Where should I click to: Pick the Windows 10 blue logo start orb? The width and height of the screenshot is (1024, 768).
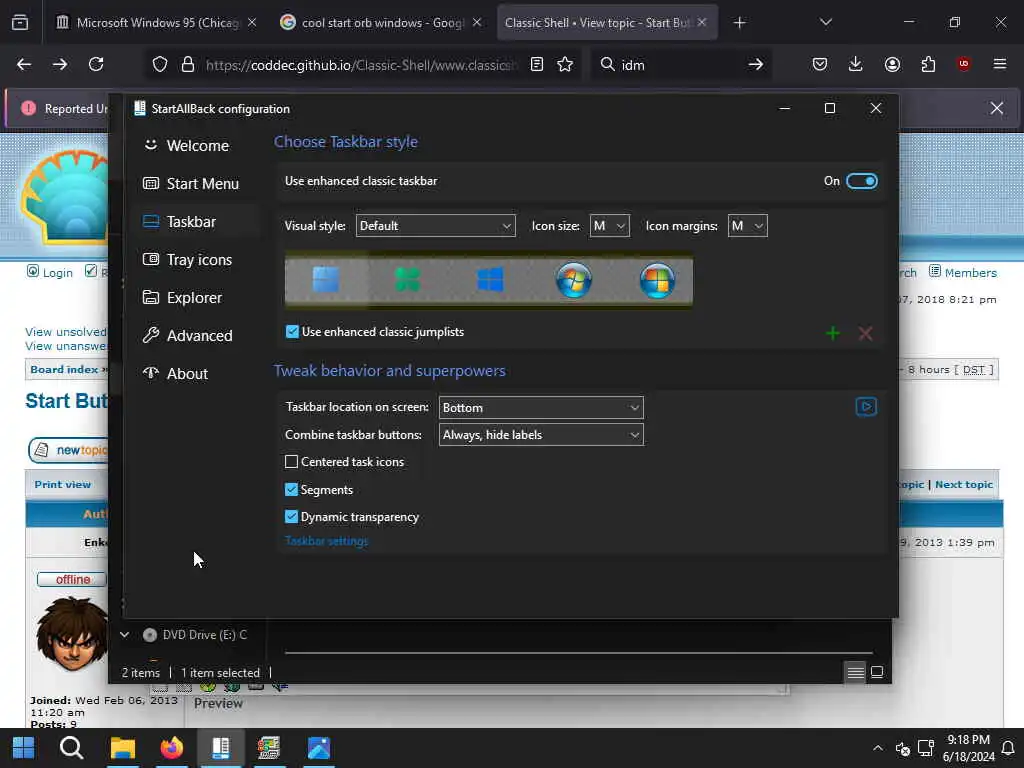(490, 280)
